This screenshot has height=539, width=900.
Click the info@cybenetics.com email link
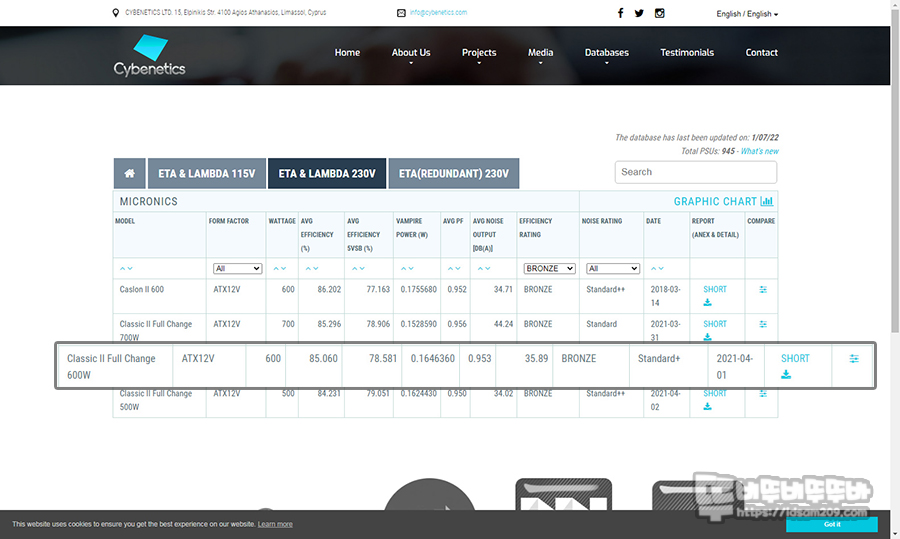pos(438,12)
